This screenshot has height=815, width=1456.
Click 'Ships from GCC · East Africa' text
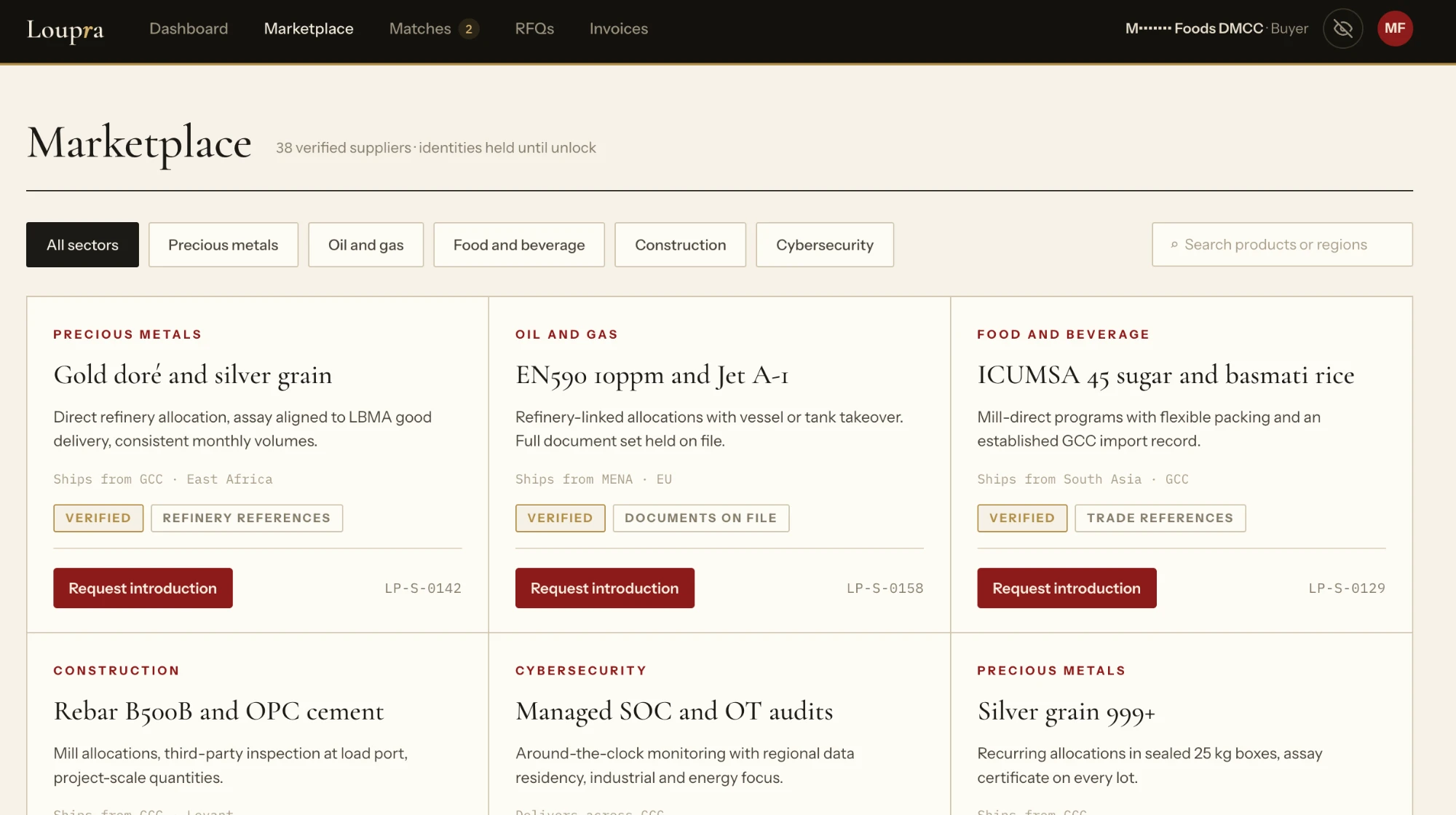pyautogui.click(x=163, y=479)
